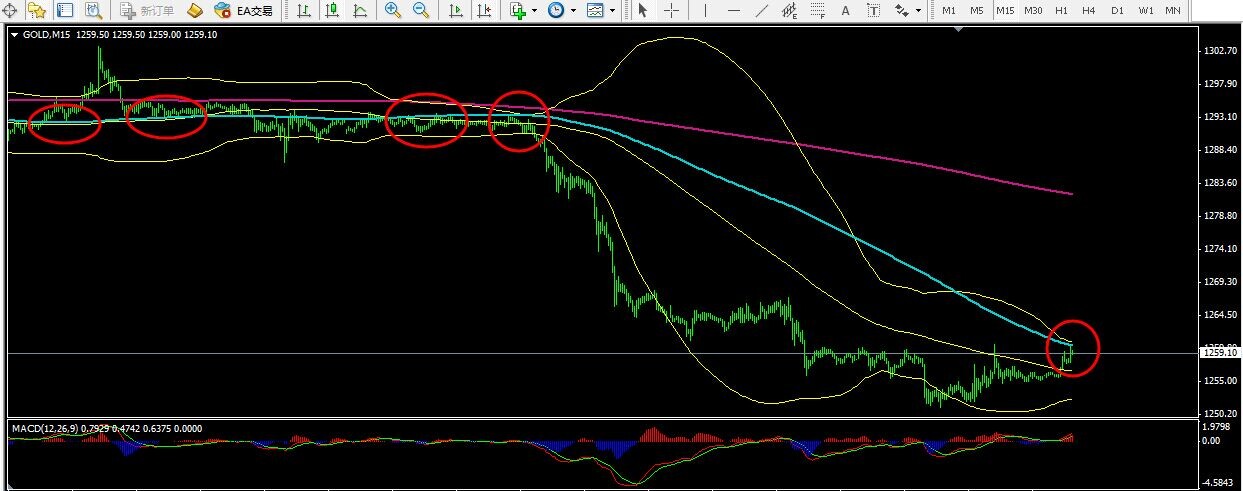Select the M15 timeframe button

pyautogui.click(x=1005, y=11)
